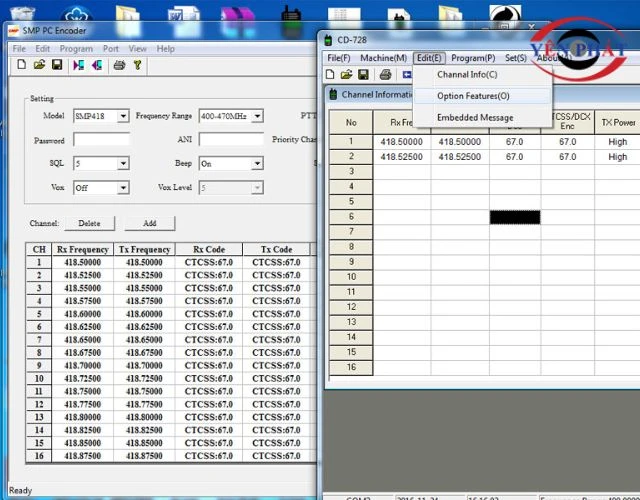Click the TX Power column header in CD-728
Viewport: 640px width, 500px height.
tap(618, 122)
